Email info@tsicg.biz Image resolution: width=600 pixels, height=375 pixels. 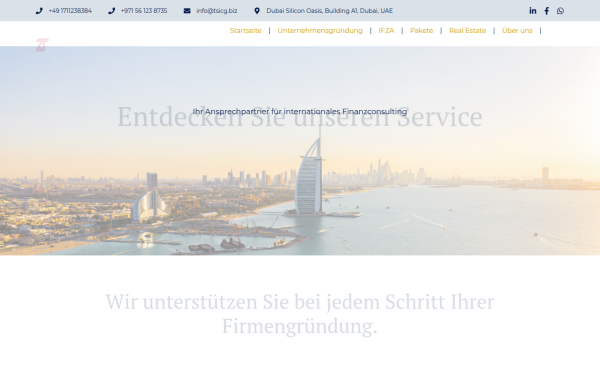217,11
